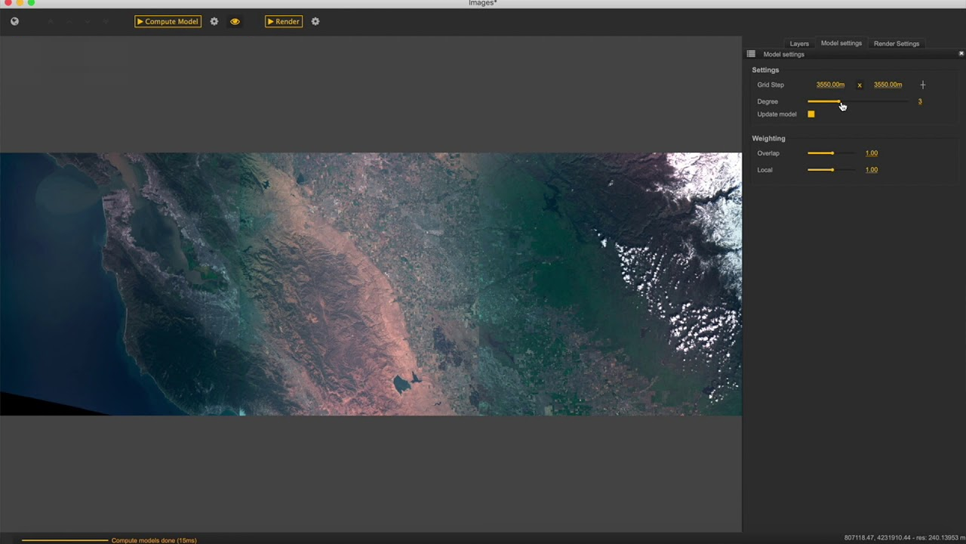Close the Model settings panel

click(961, 54)
